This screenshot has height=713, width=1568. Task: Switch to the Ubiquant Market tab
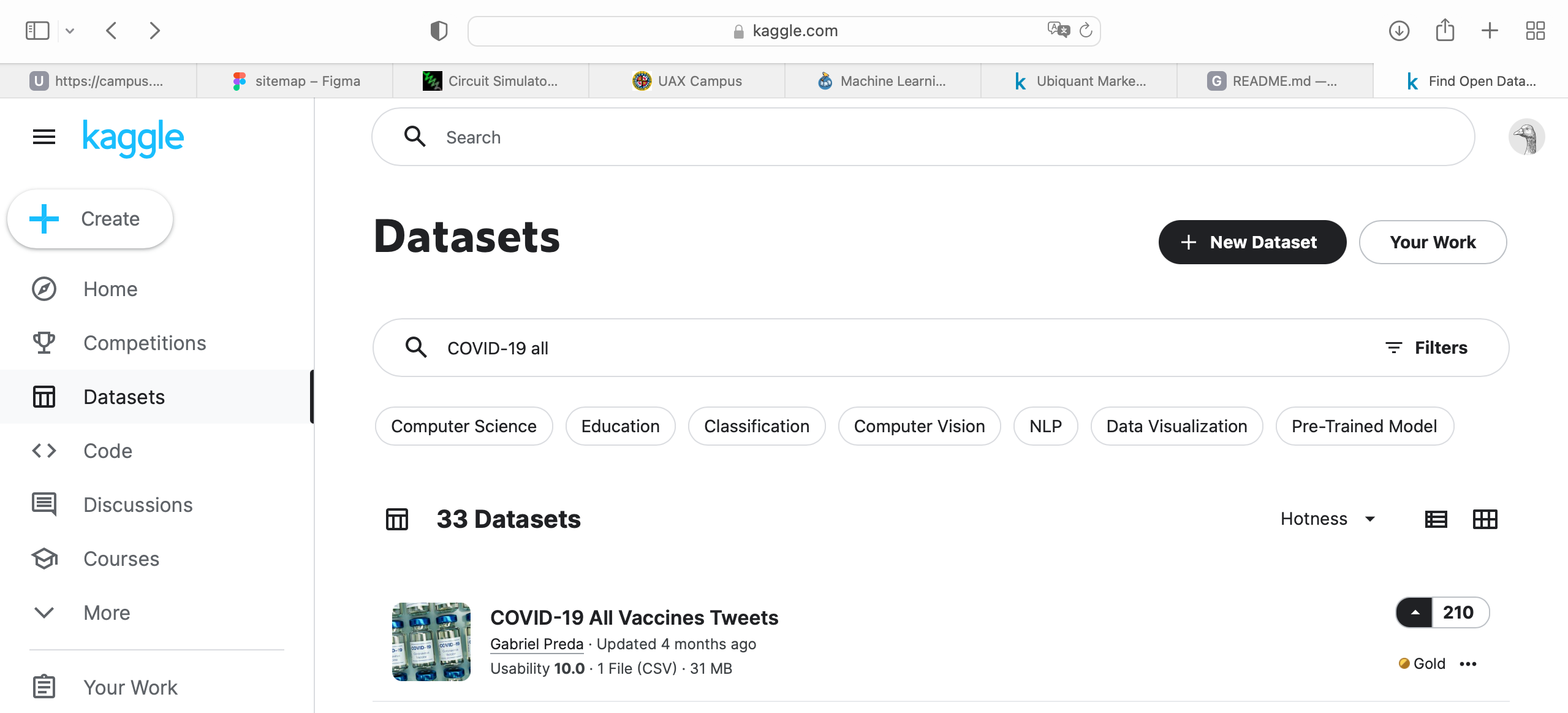coord(1081,80)
